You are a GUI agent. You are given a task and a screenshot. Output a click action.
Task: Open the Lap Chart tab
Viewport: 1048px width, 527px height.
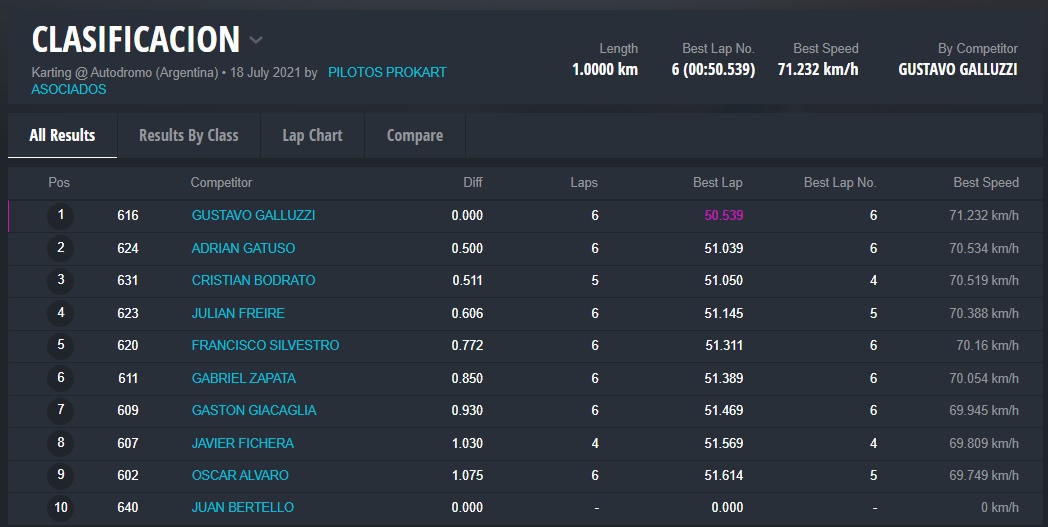(x=312, y=135)
